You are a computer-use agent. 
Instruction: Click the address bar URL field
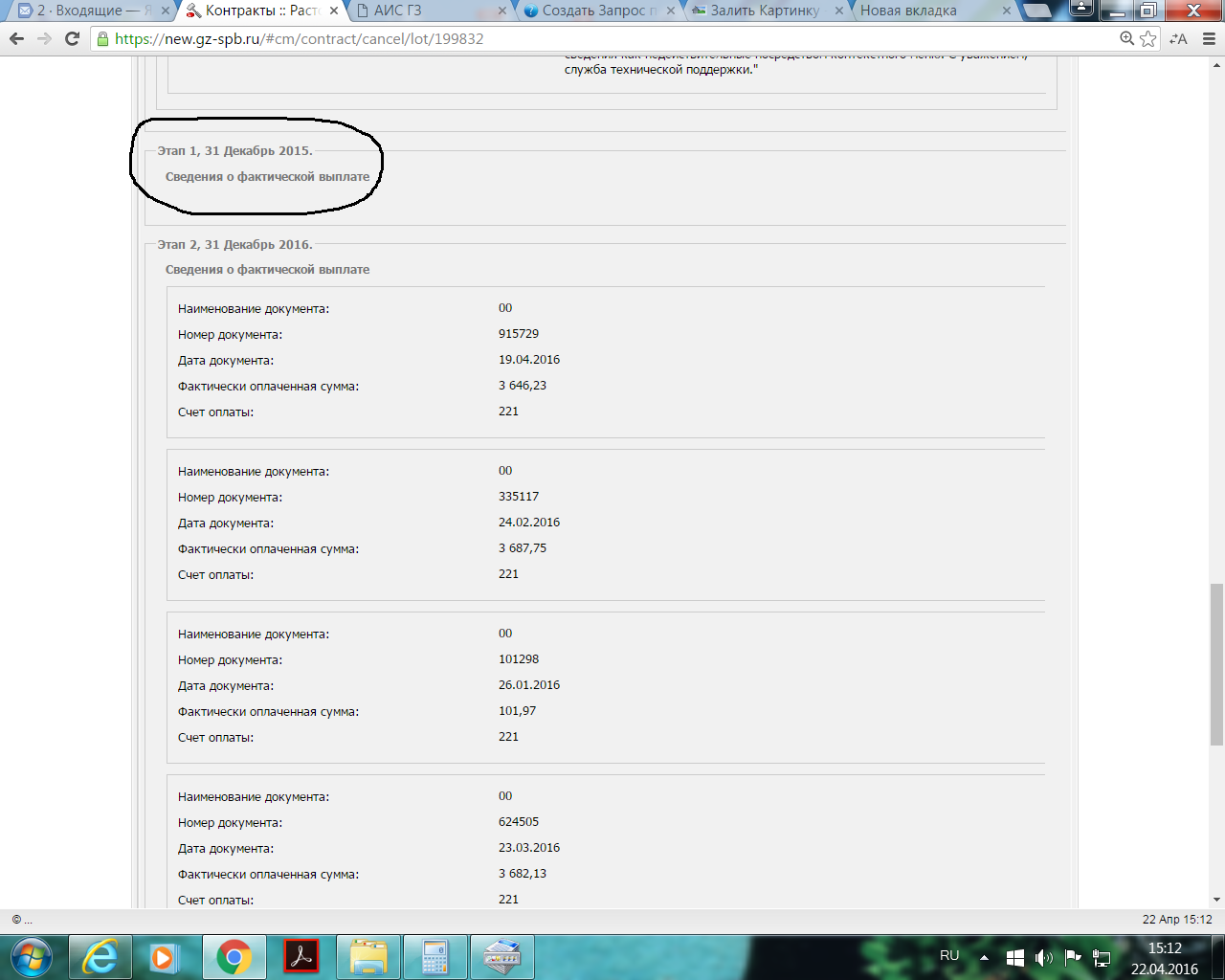(612, 39)
